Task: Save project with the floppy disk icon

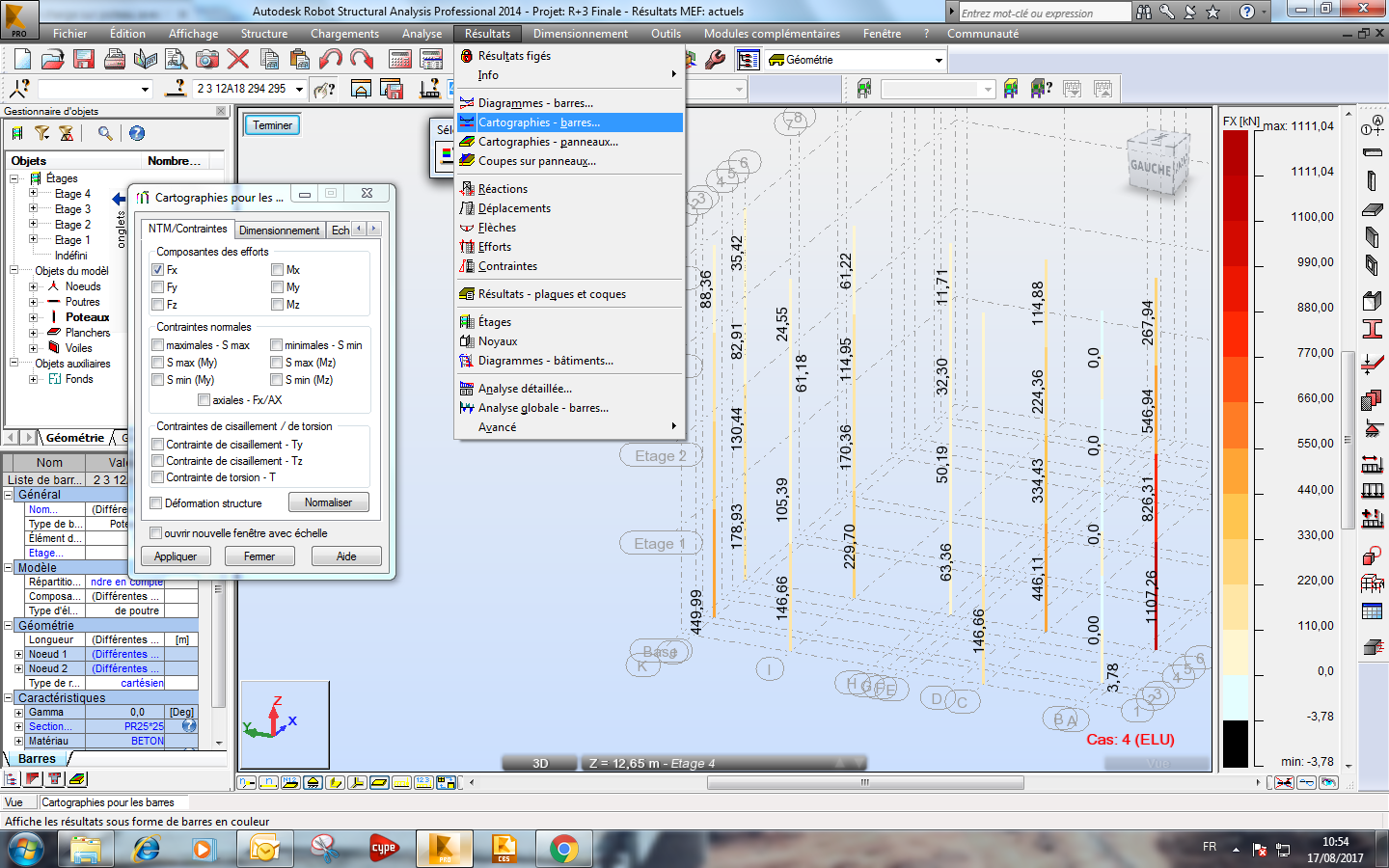Action: click(x=84, y=60)
